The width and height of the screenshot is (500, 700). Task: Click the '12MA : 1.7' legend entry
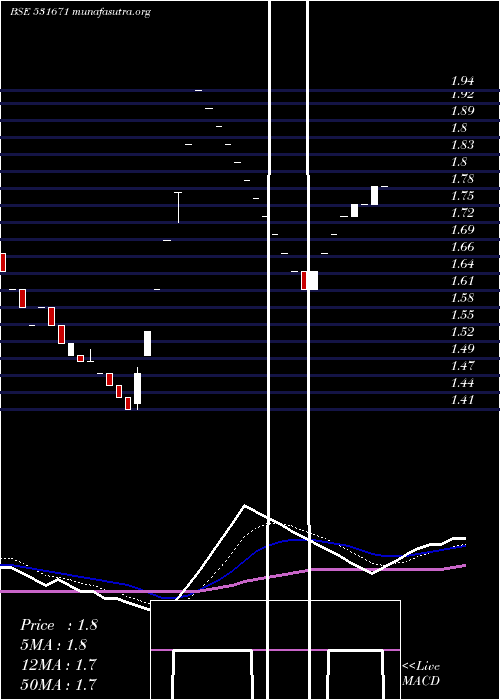[58, 665]
